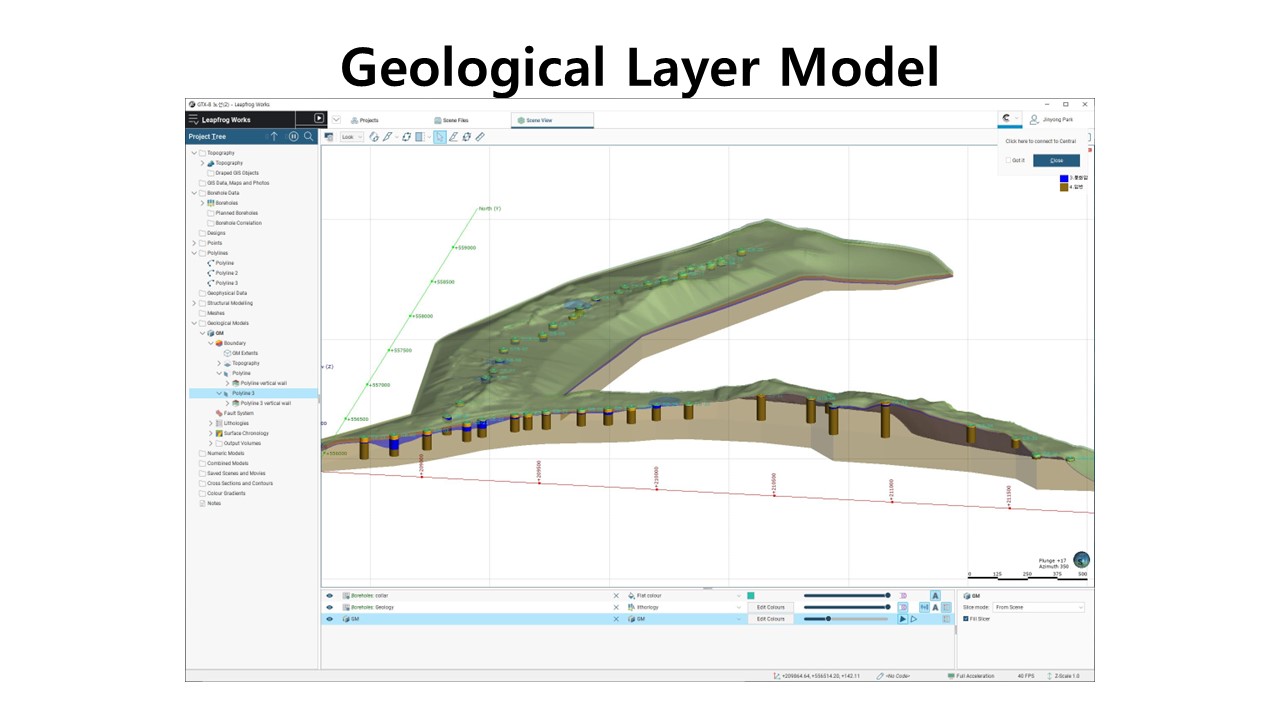This screenshot has width=1280, height=720.
Task: Click Edit Colours for the GM row
Action: click(x=770, y=619)
